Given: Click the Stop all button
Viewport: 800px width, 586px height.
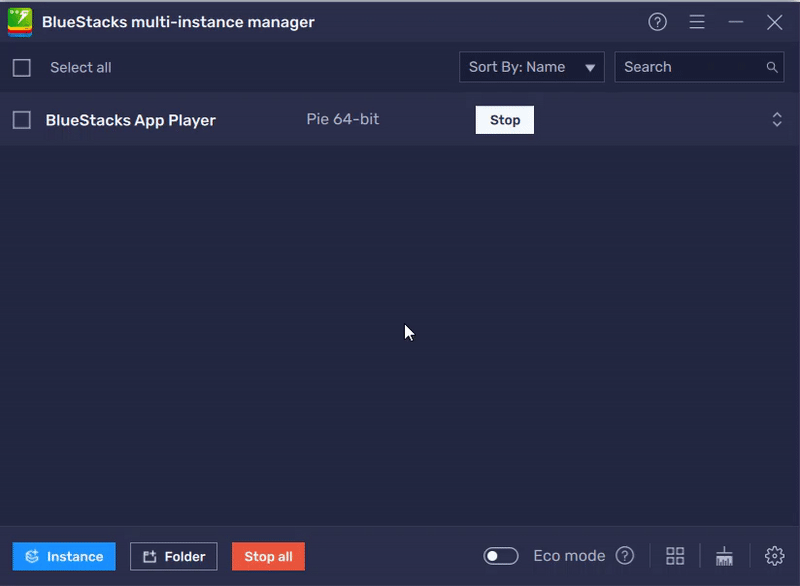Looking at the screenshot, I should coord(268,556).
